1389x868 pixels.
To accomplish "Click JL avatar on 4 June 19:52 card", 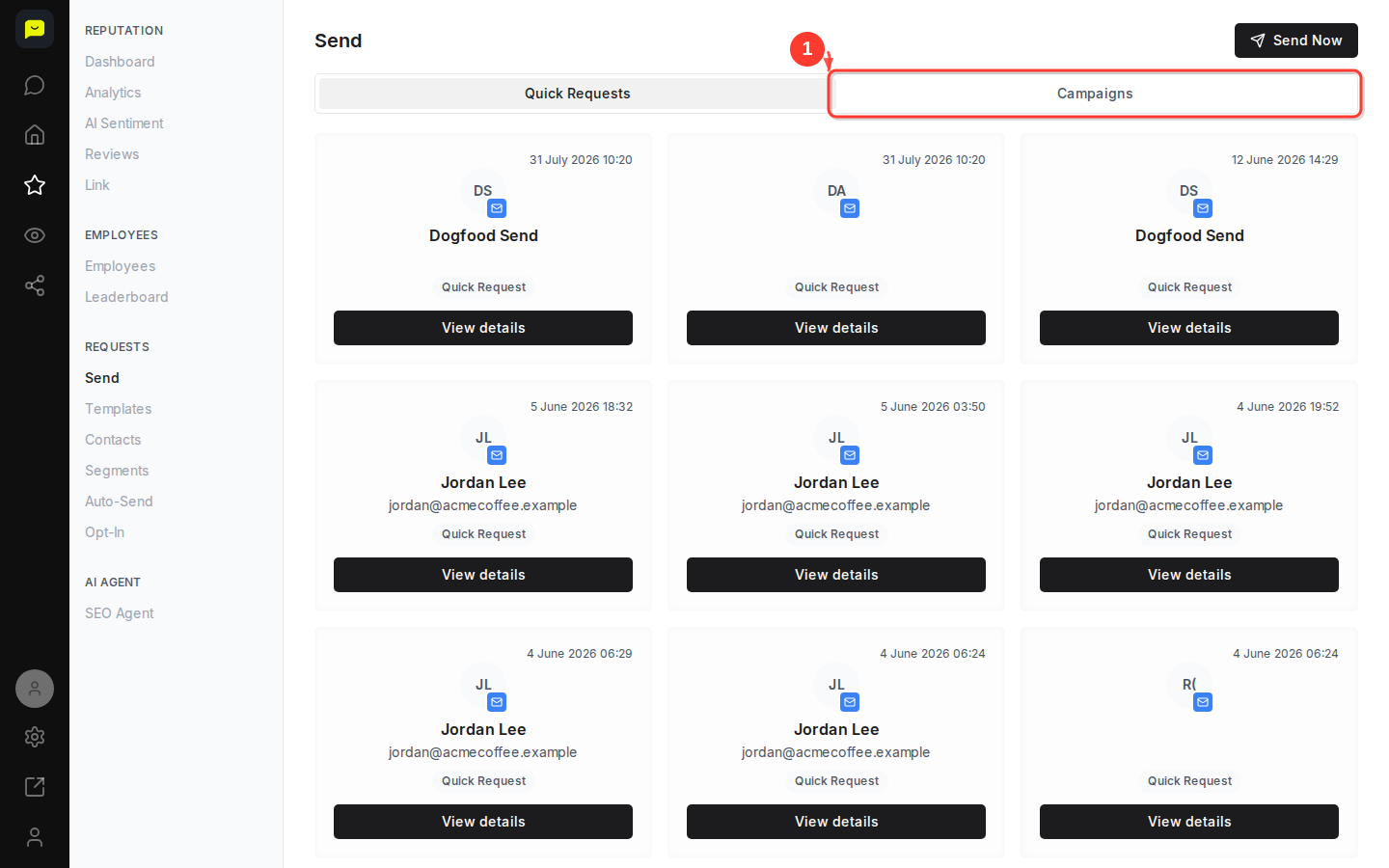I will click(x=1189, y=438).
